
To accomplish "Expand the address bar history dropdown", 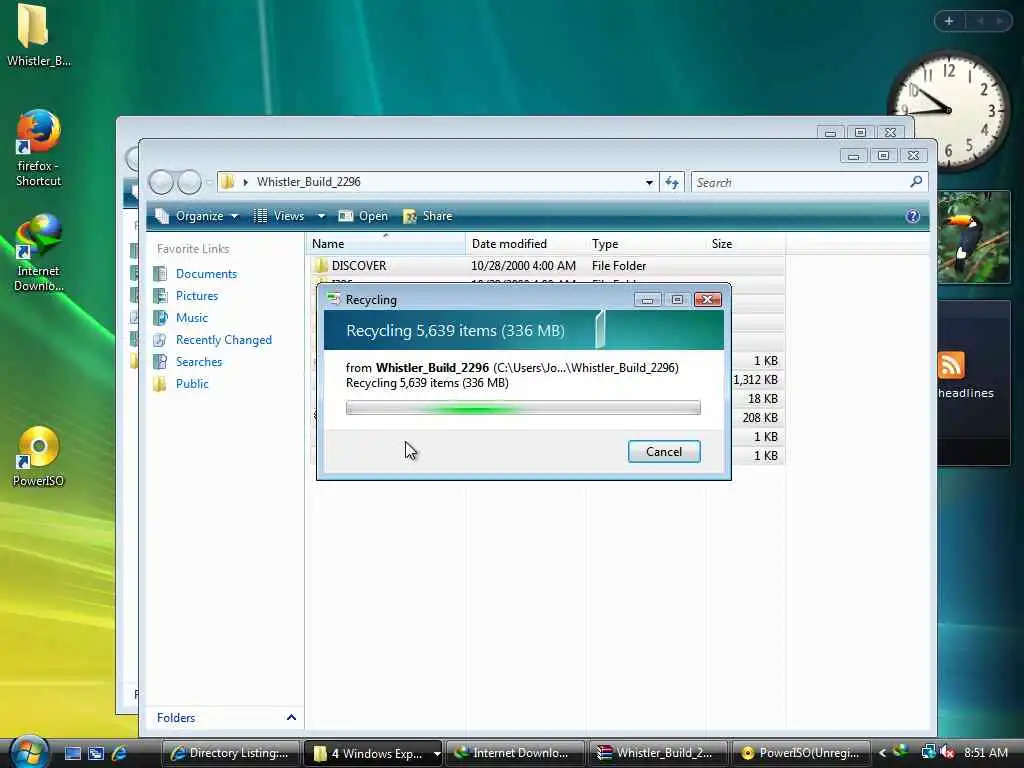I will [649, 182].
